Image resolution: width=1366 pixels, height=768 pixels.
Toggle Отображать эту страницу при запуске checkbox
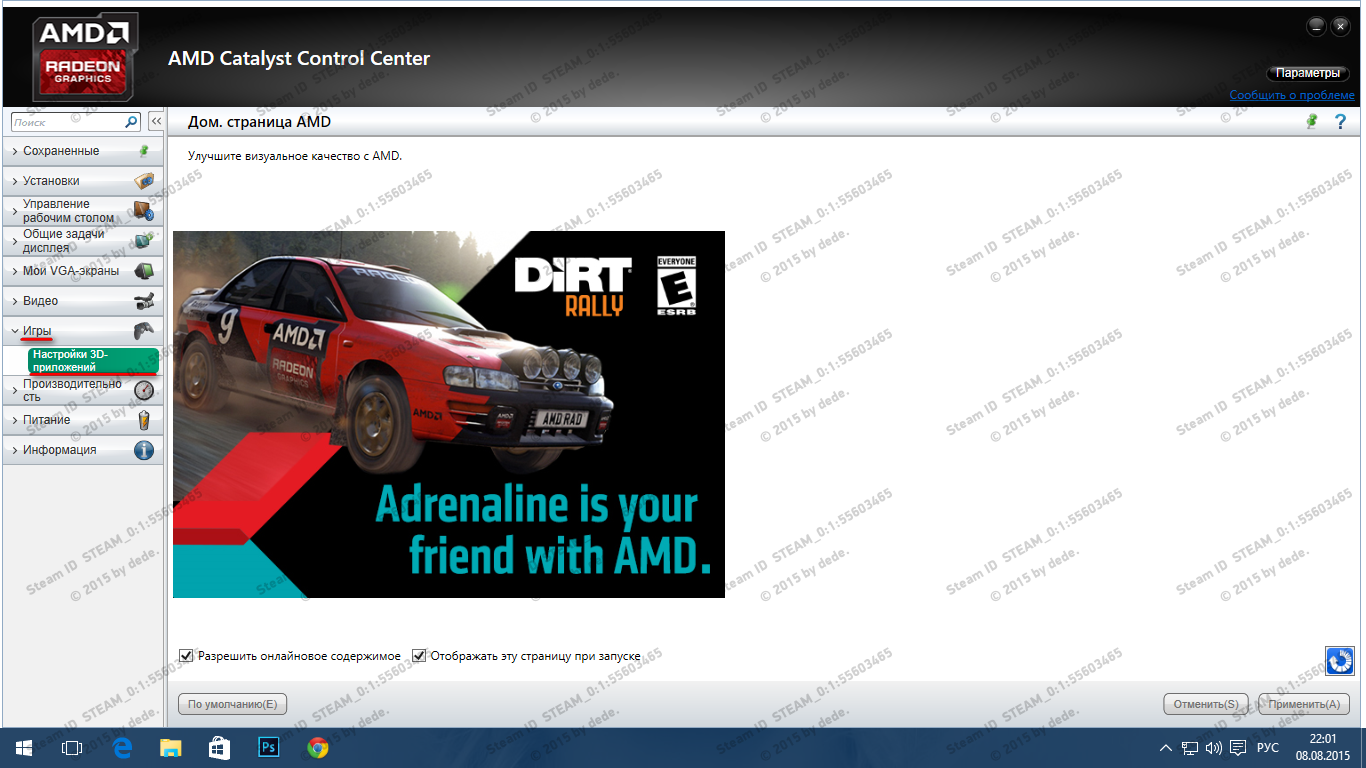click(419, 656)
